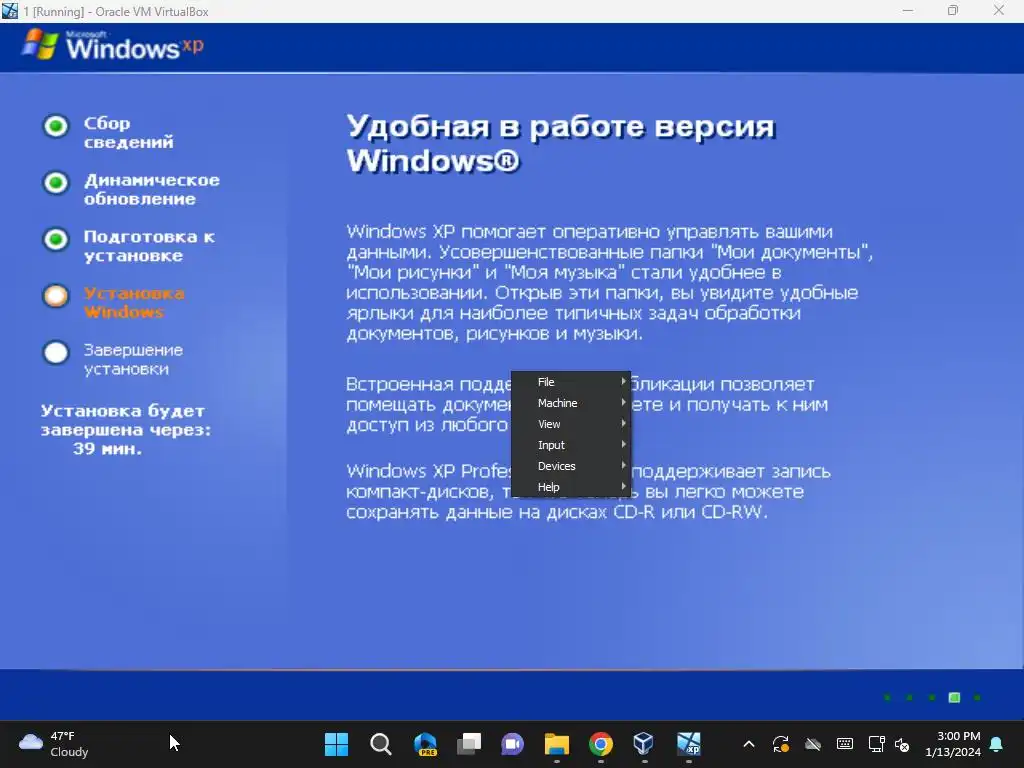
Task: Open the View context menu entry
Action: click(571, 424)
